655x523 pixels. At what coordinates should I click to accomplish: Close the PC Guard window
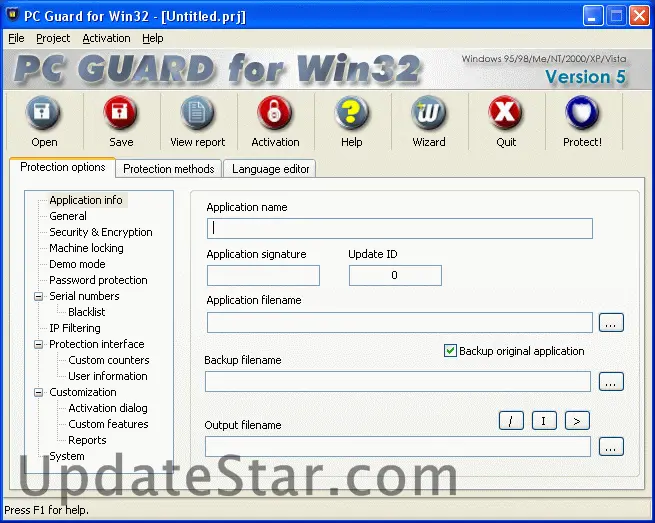tap(639, 16)
